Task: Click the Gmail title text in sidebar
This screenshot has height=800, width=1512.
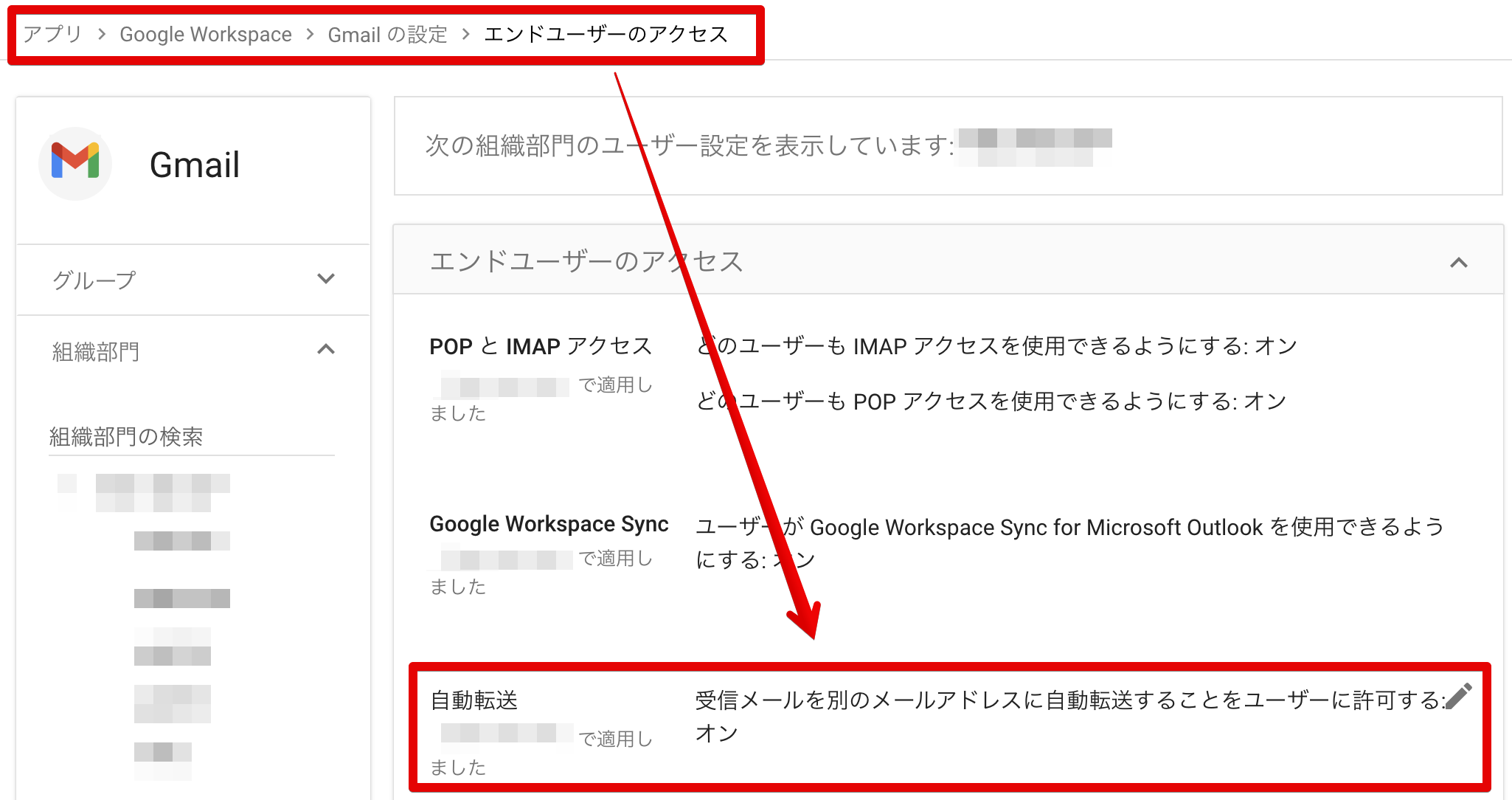Action: 194,165
